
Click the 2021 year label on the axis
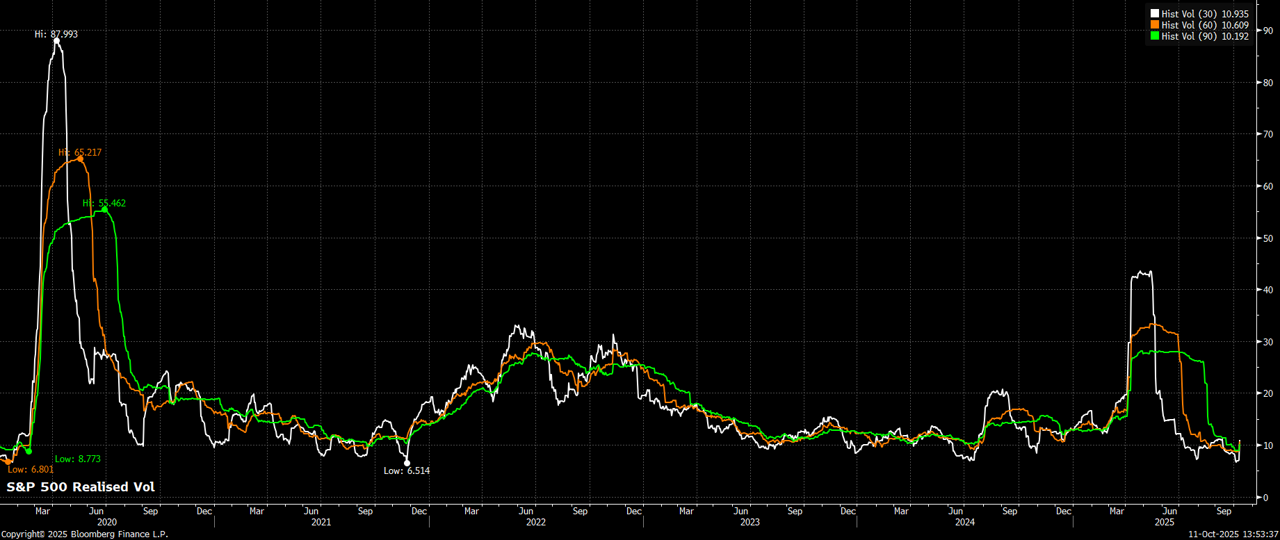point(321,521)
